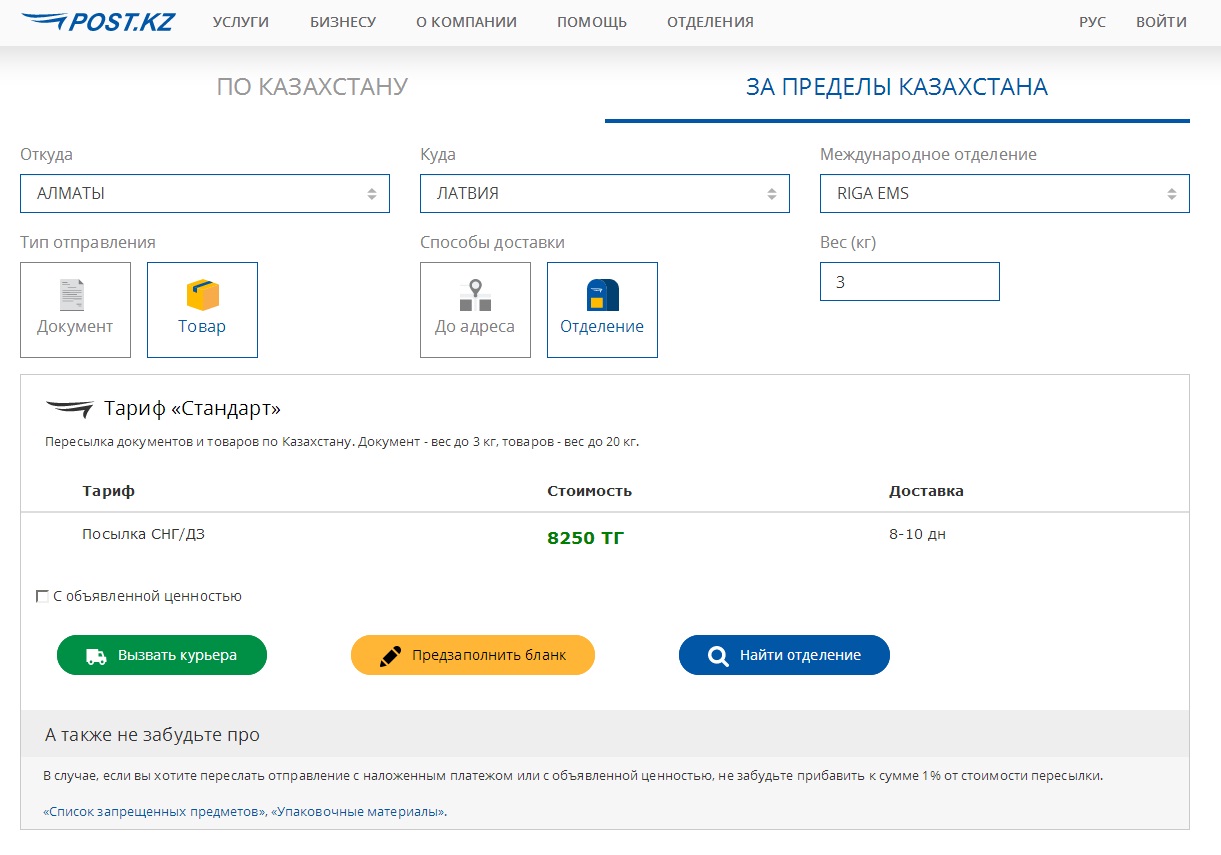
Task: Open the Упаковочные материалы link
Action: click(357, 812)
